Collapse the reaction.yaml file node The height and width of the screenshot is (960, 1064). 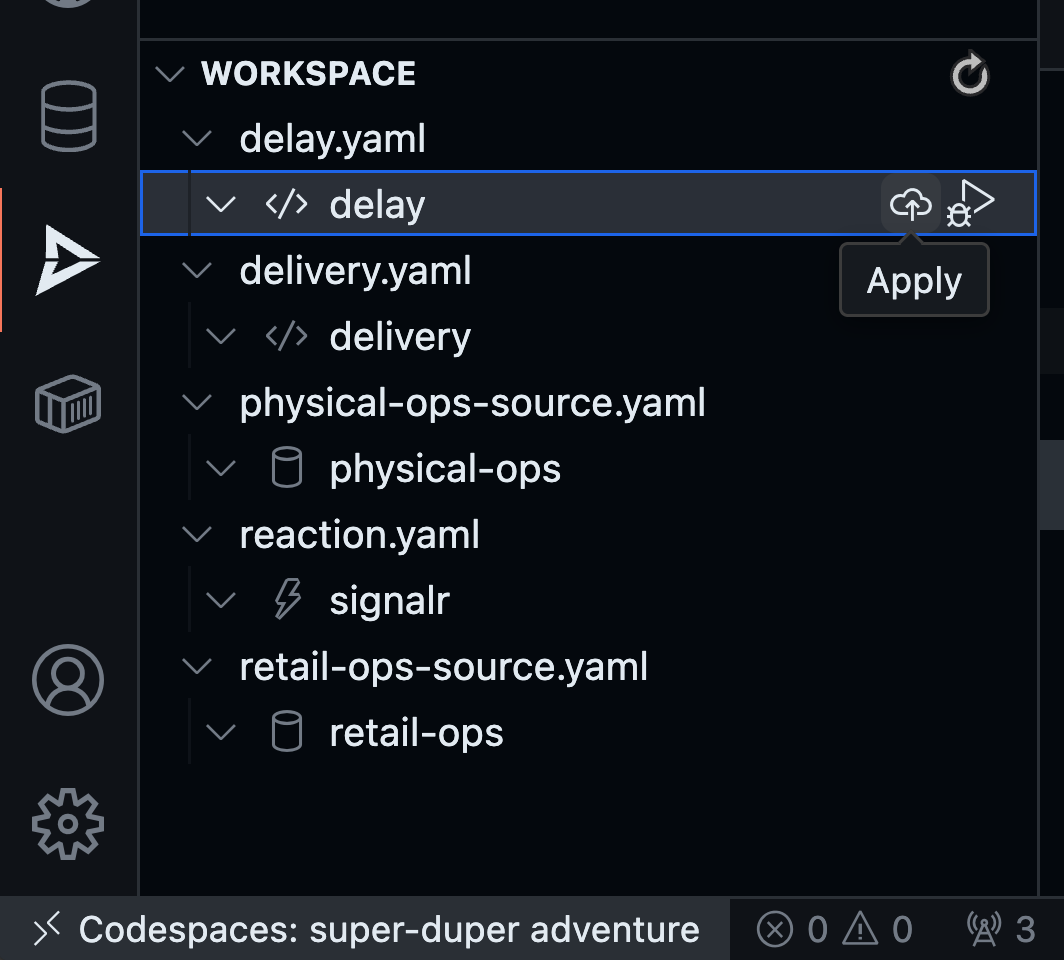[x=199, y=534]
